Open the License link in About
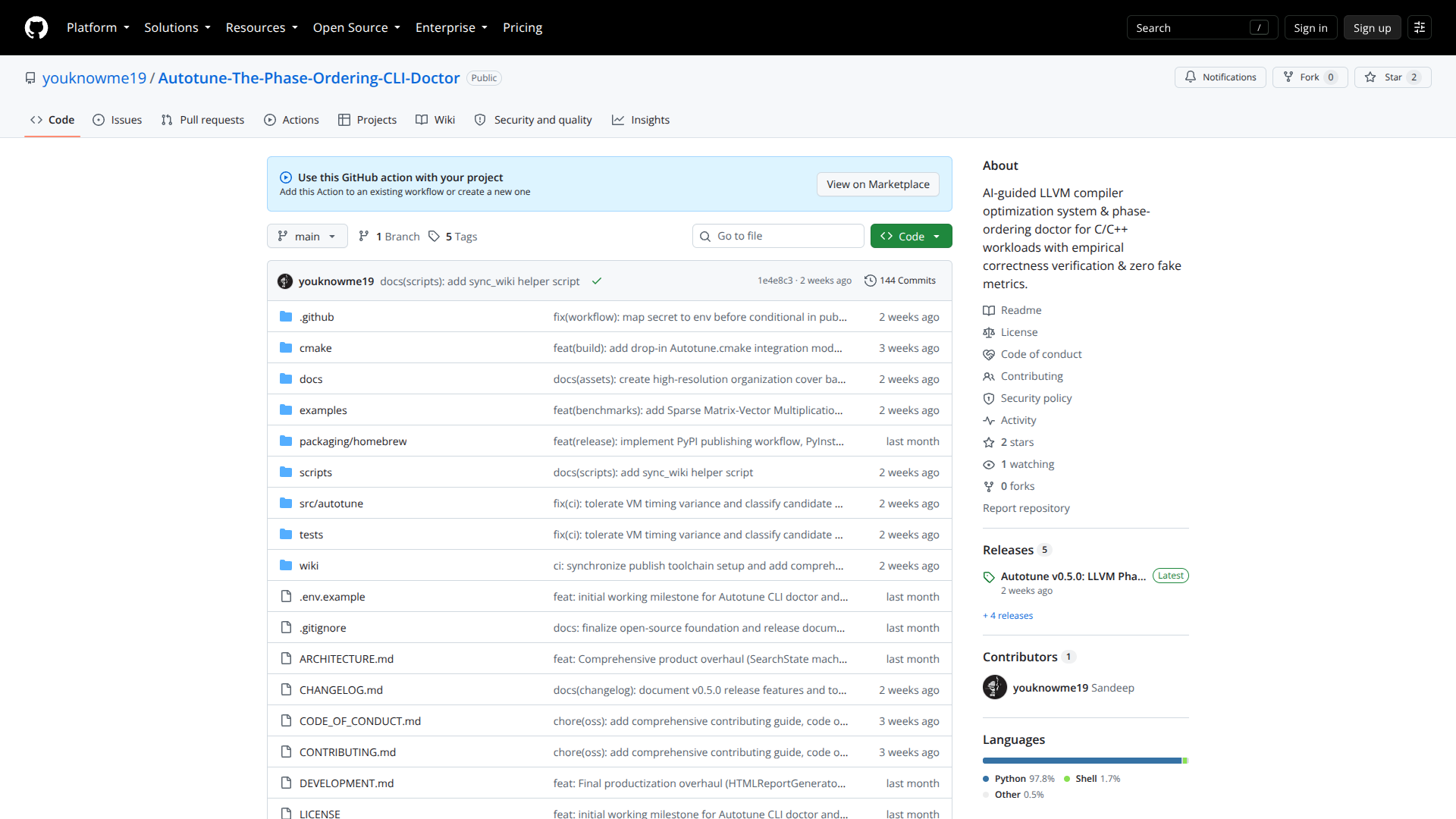The width and height of the screenshot is (1456, 819). (x=1010, y=332)
